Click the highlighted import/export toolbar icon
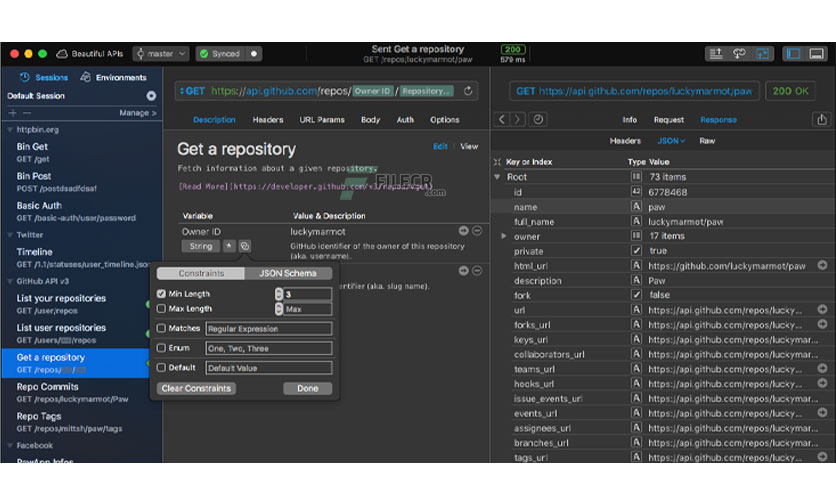The width and height of the screenshot is (836, 484). tap(762, 54)
